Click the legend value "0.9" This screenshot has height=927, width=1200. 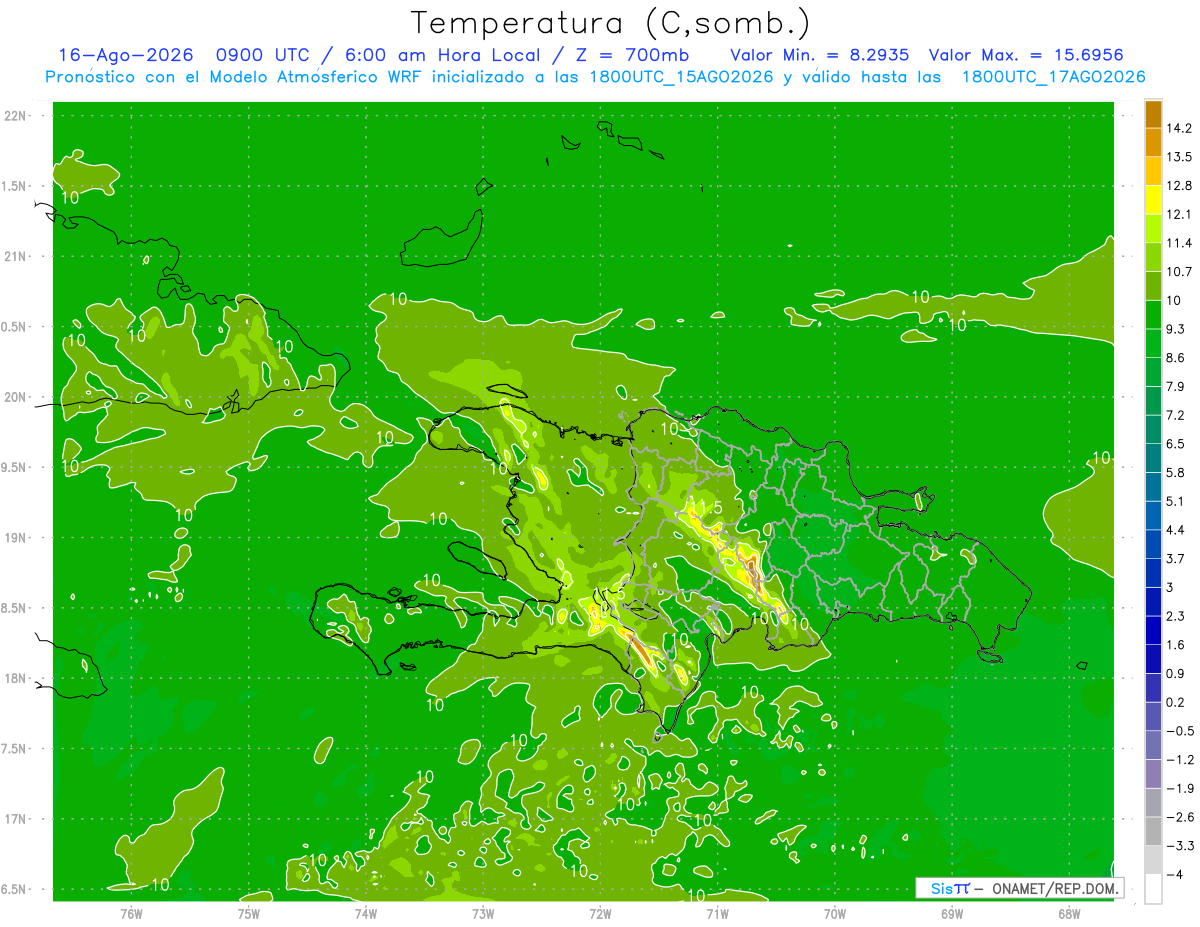point(1177,673)
